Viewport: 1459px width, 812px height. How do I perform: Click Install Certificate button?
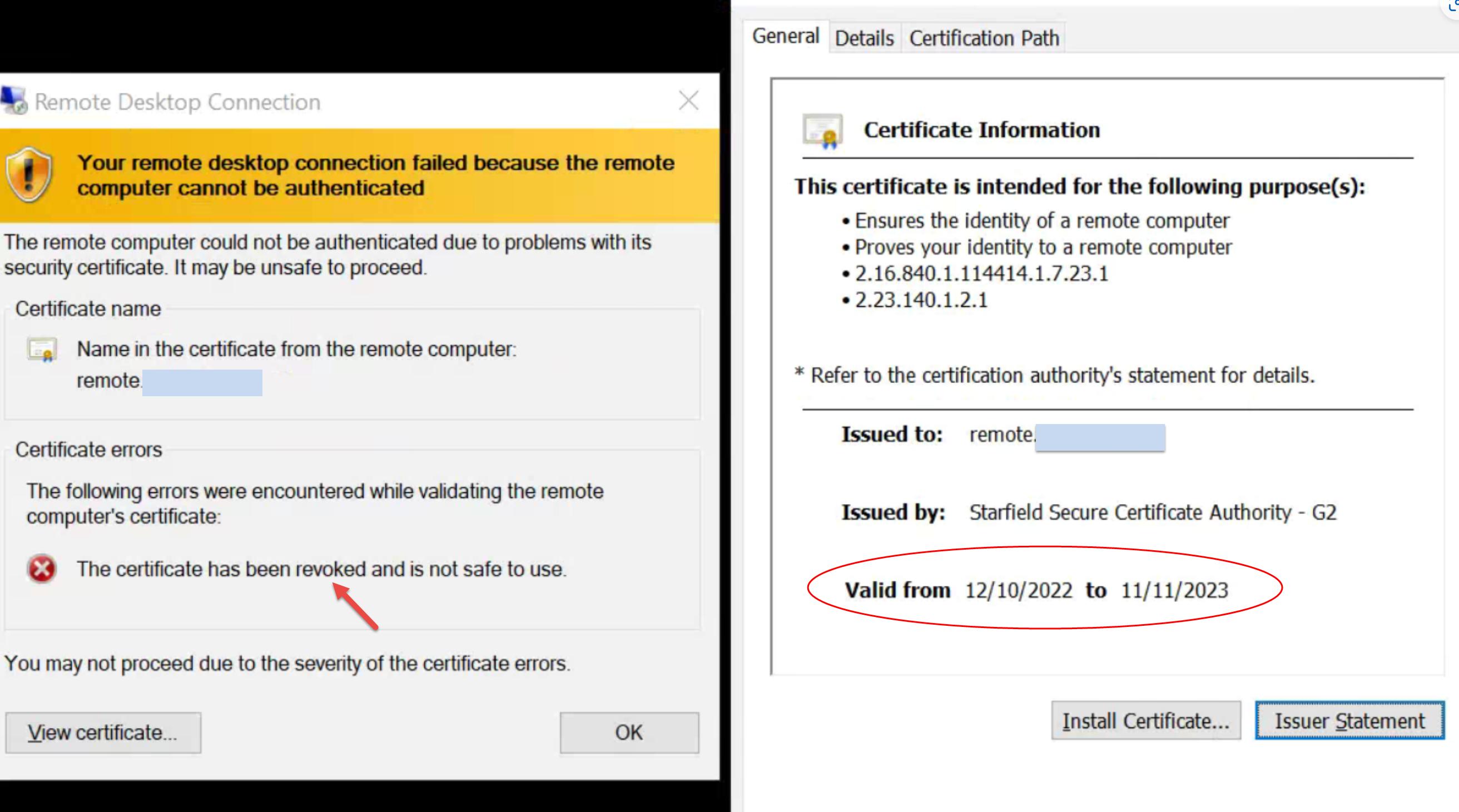(x=1146, y=721)
